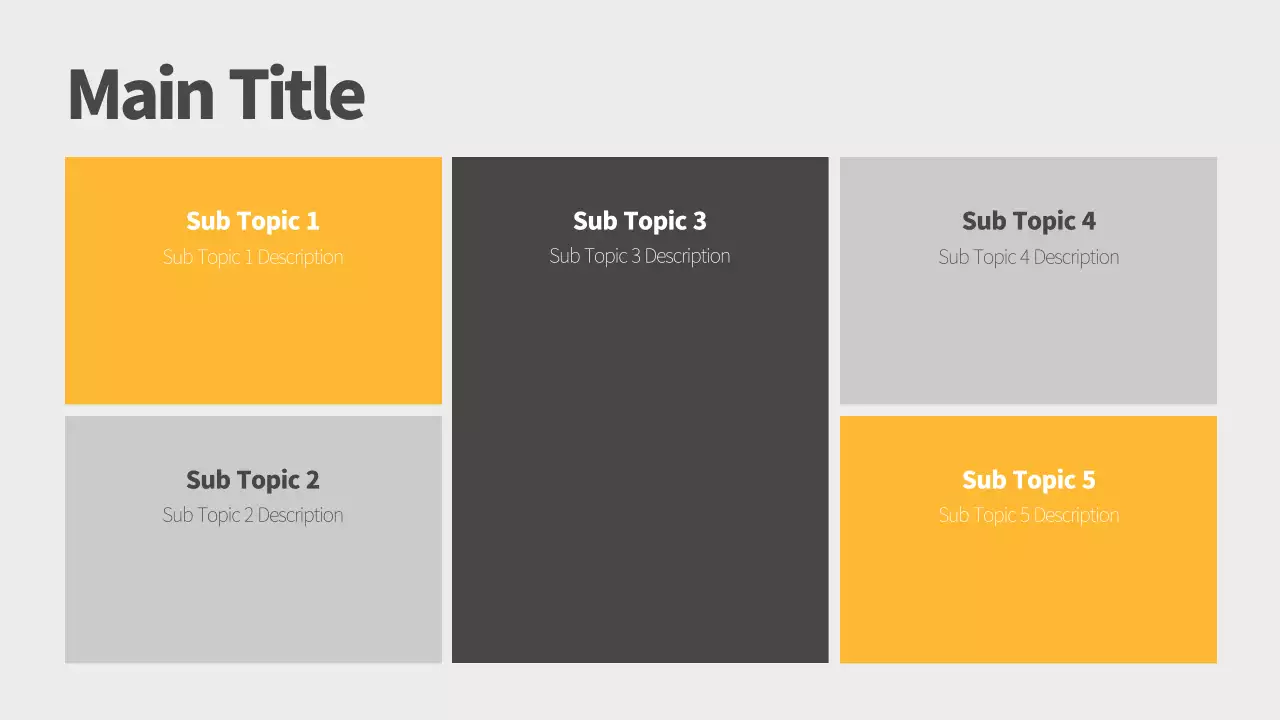
Task: Click the Sub Topic 1 Description text
Action: (253, 257)
